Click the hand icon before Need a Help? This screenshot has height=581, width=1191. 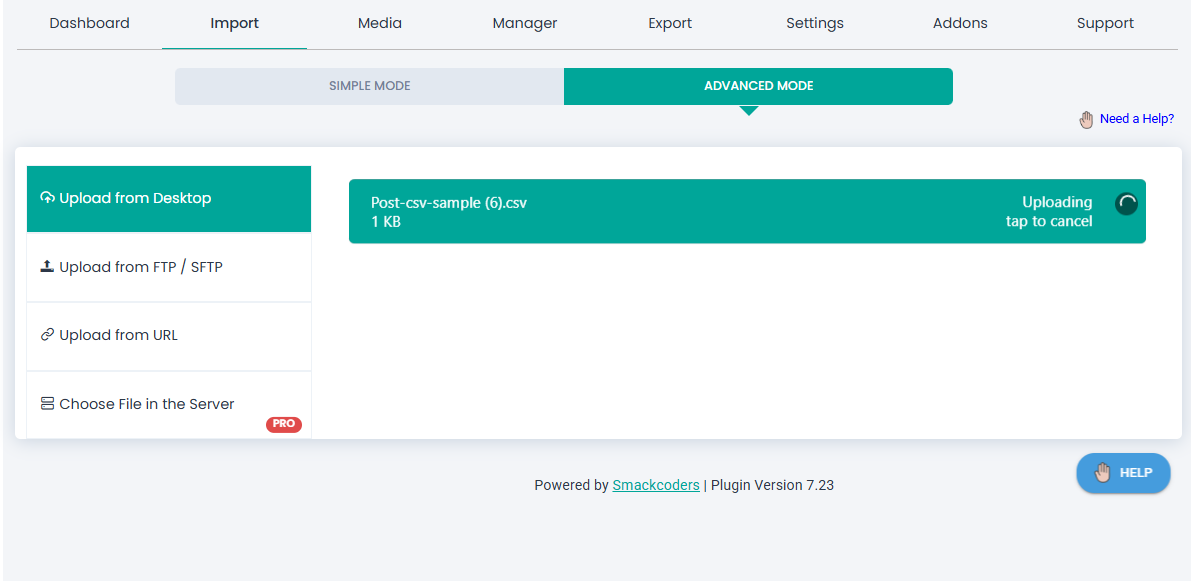coord(1087,119)
